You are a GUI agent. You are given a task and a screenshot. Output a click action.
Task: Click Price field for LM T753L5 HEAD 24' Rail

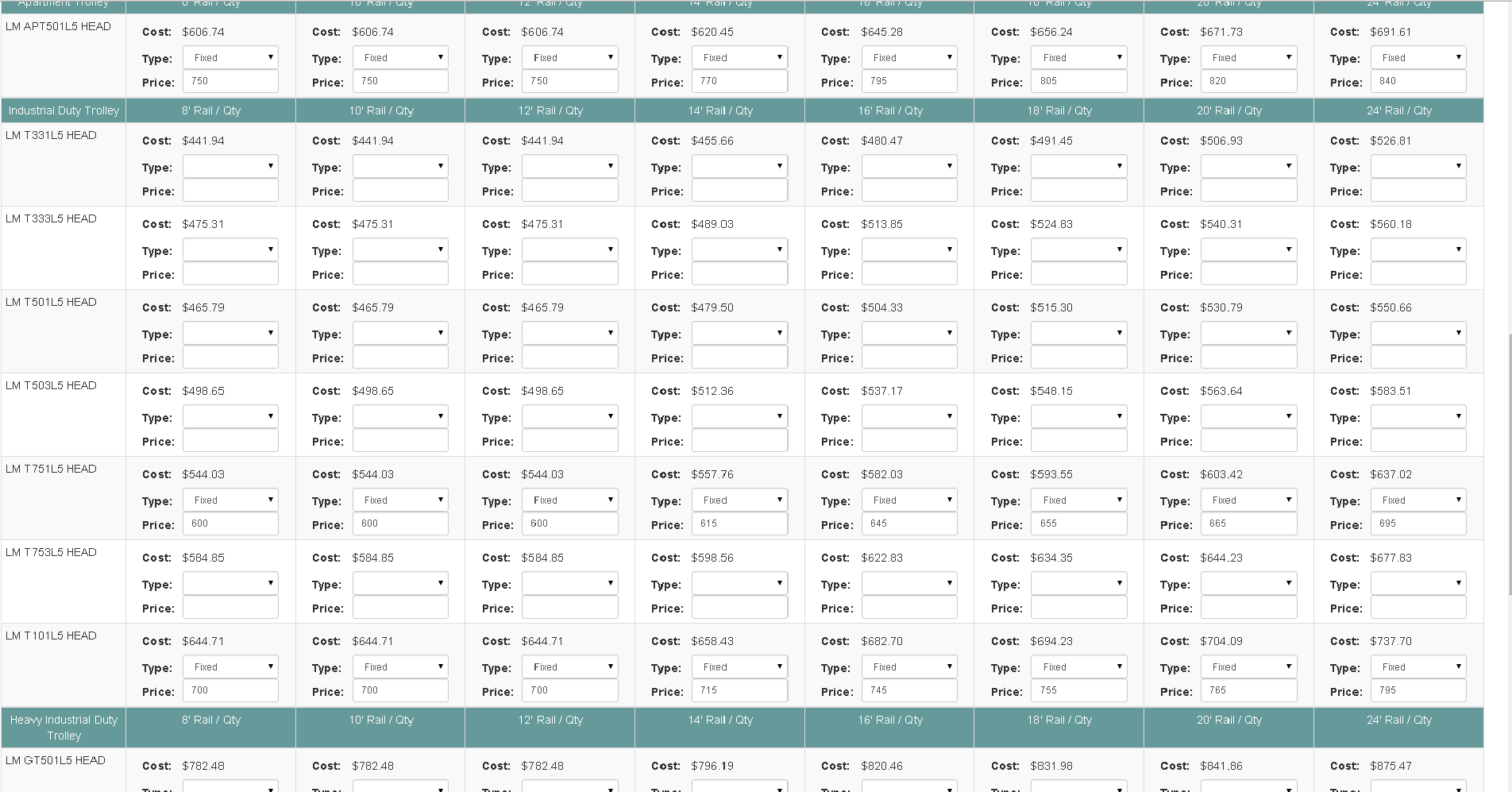(x=1418, y=607)
